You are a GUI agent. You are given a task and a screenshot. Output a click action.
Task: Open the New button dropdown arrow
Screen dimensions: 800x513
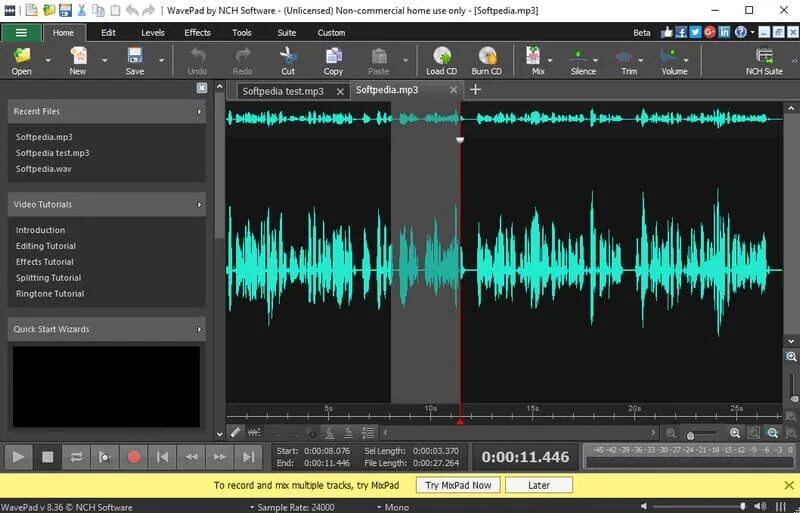[105, 60]
